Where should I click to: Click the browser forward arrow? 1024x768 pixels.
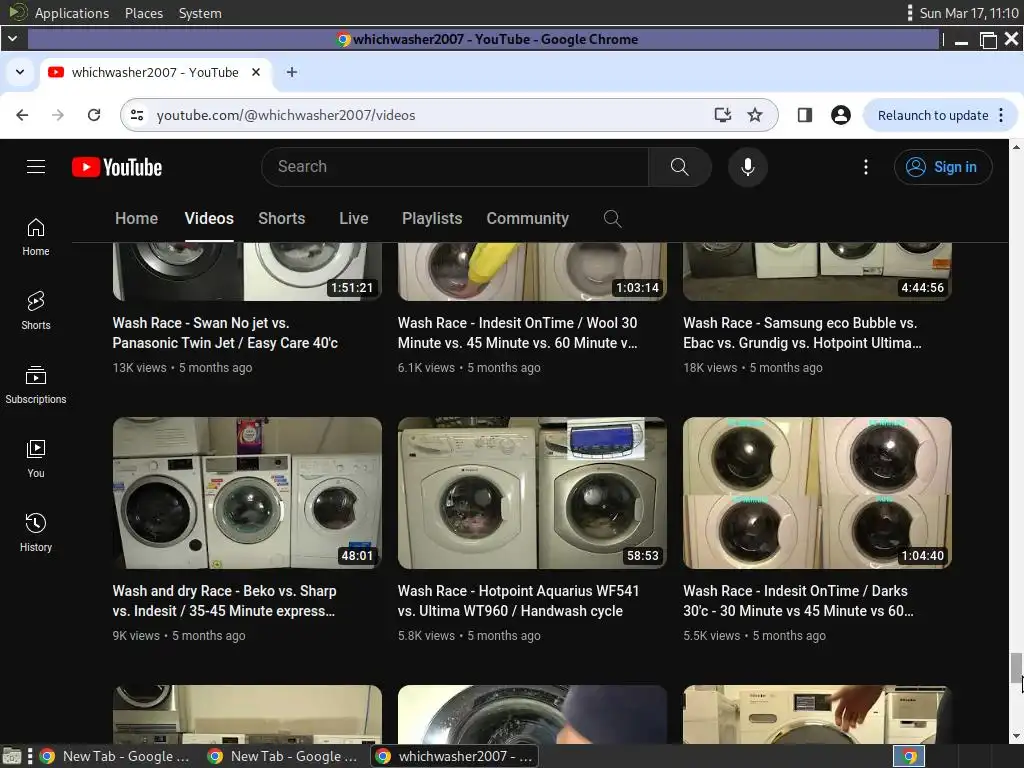tap(58, 115)
